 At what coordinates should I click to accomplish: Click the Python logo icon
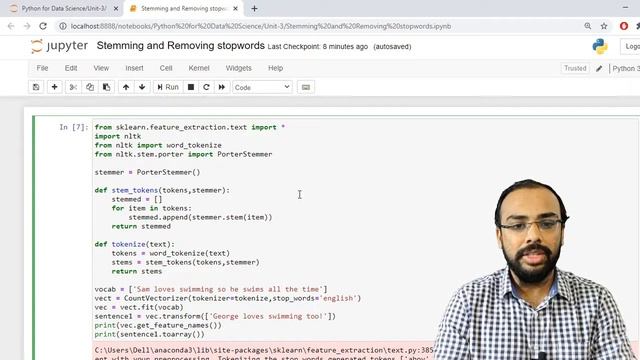(x=600, y=47)
